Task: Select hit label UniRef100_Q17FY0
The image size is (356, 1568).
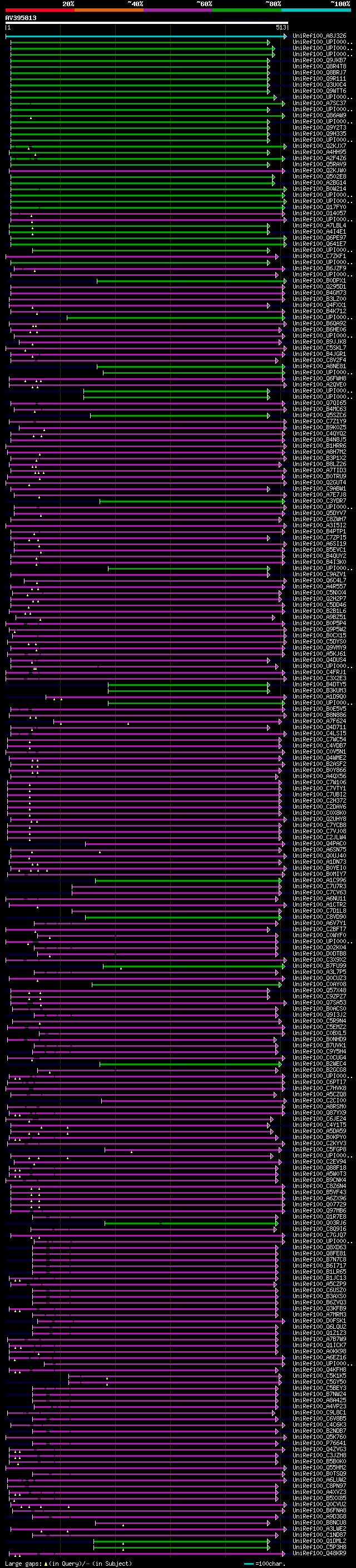Action: pyautogui.click(x=319, y=207)
